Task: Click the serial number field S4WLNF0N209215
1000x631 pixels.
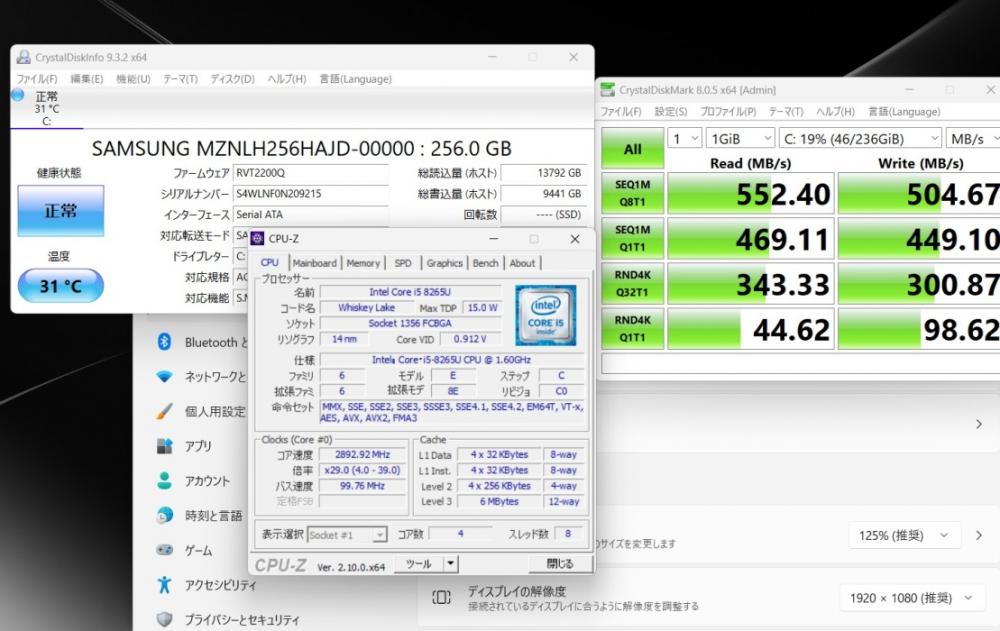Action: point(311,194)
